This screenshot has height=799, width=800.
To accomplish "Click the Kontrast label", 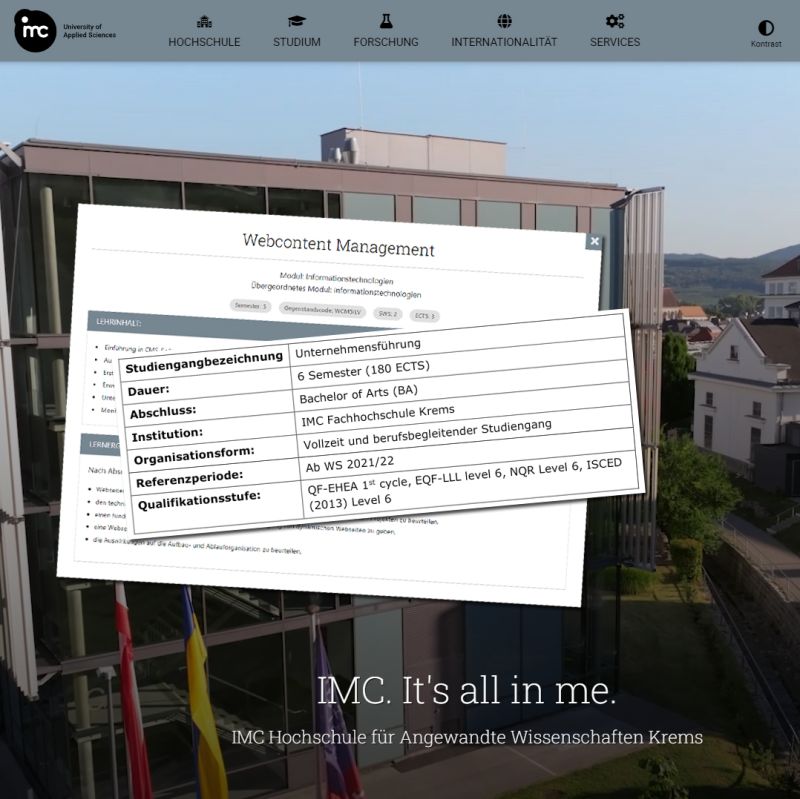I will pos(766,44).
